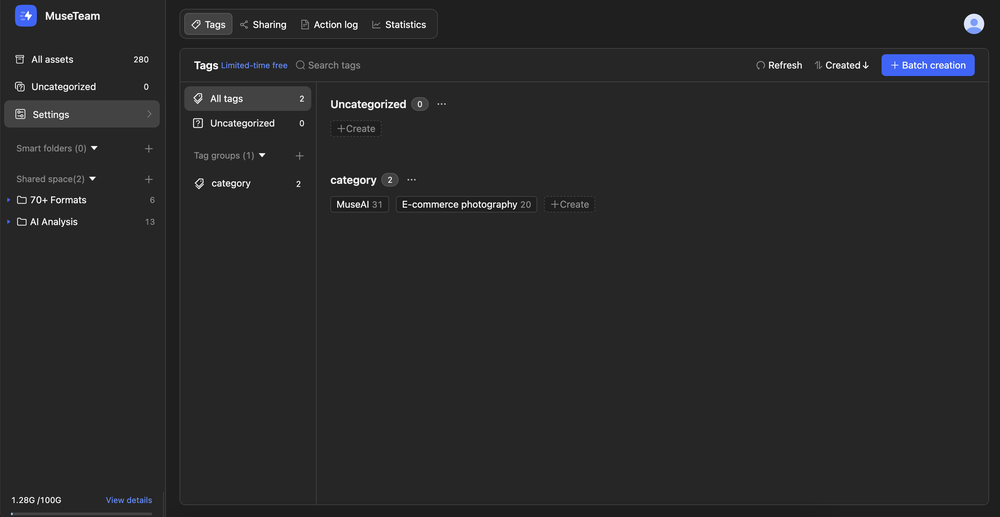1000x517 pixels.
Task: Expand the AI Analysis folder
Action: 9,222
